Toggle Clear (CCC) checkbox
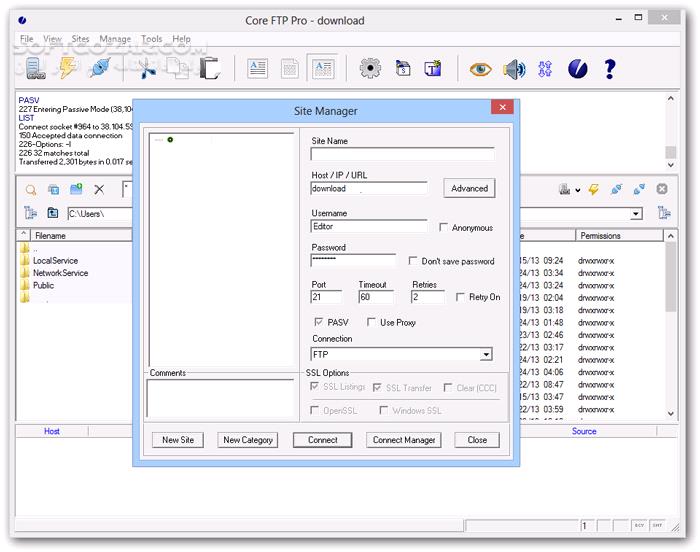Viewport: 700px width, 552px height. pyautogui.click(x=448, y=387)
